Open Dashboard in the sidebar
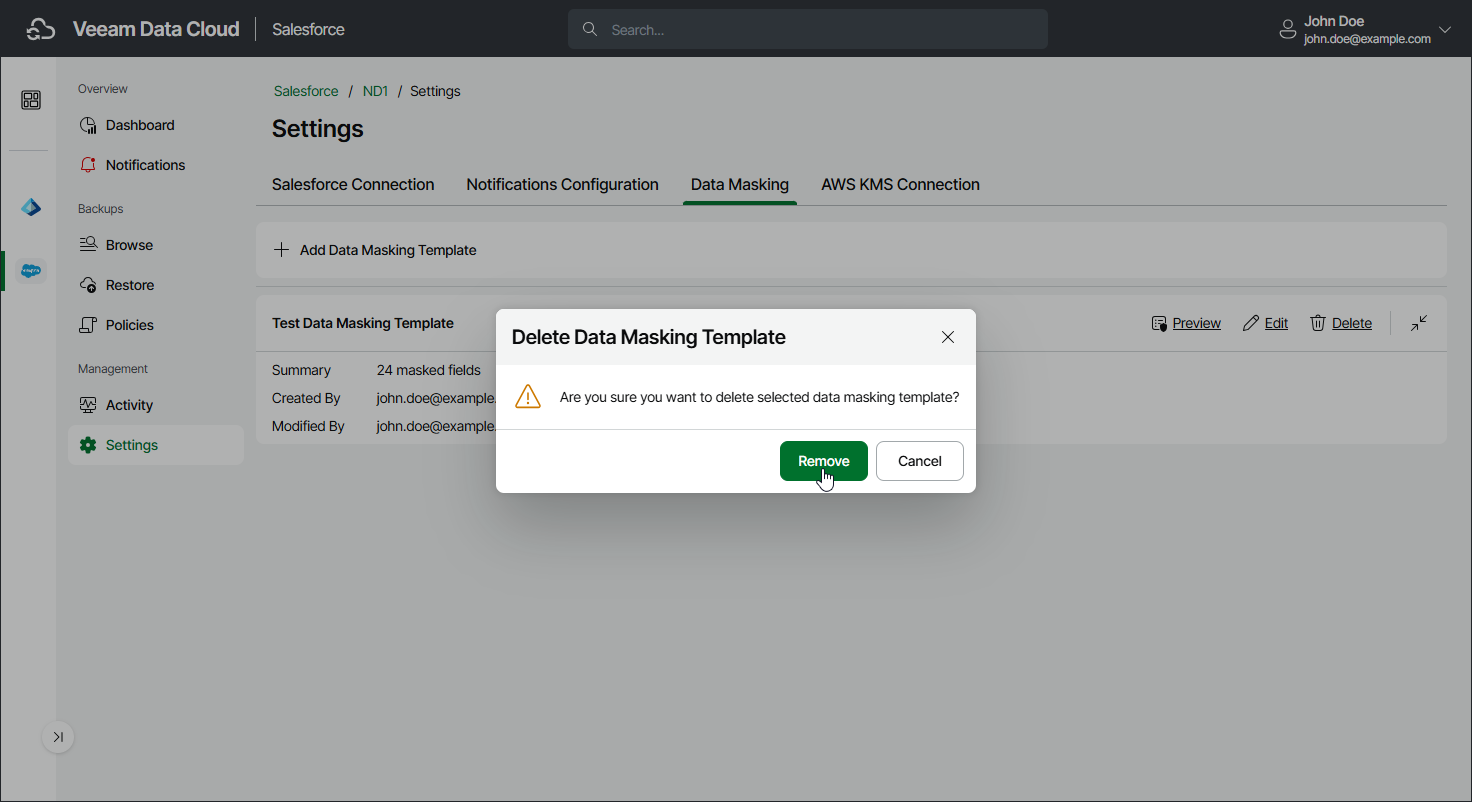Image resolution: width=1472 pixels, height=802 pixels. click(156, 125)
